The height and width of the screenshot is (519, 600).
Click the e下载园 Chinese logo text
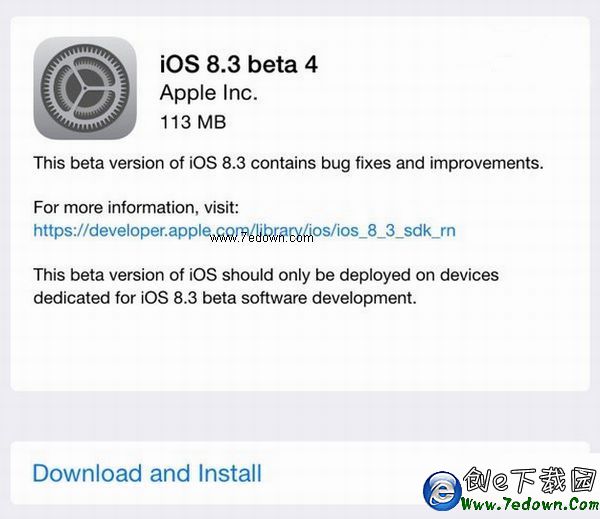coord(530,480)
